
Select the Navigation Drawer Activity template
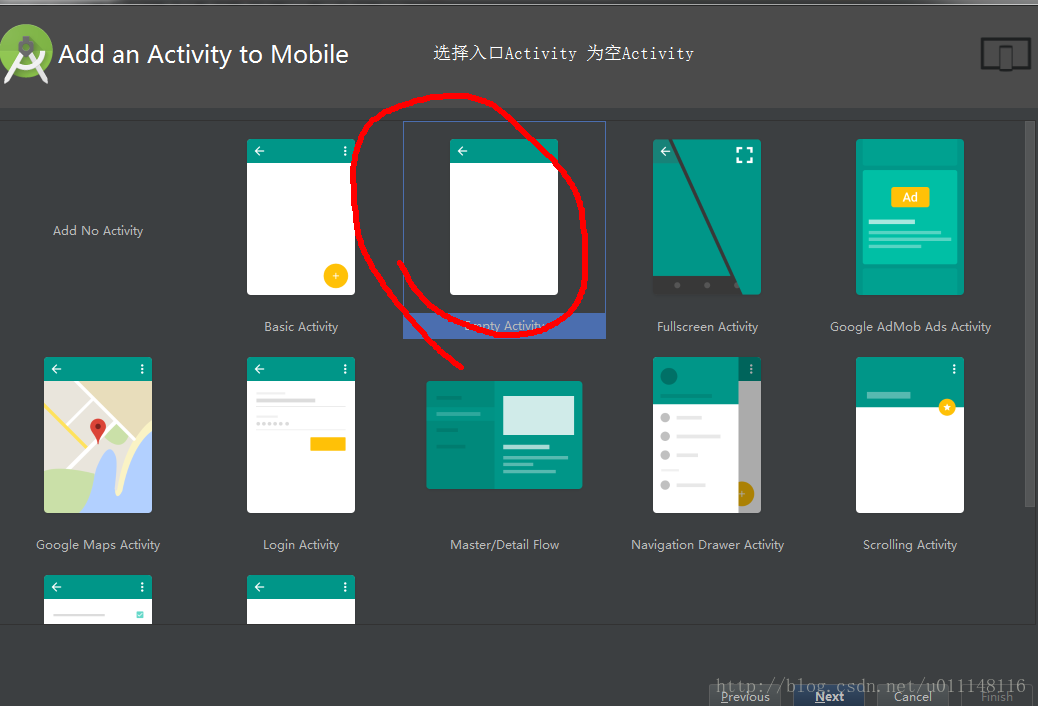[x=706, y=435]
